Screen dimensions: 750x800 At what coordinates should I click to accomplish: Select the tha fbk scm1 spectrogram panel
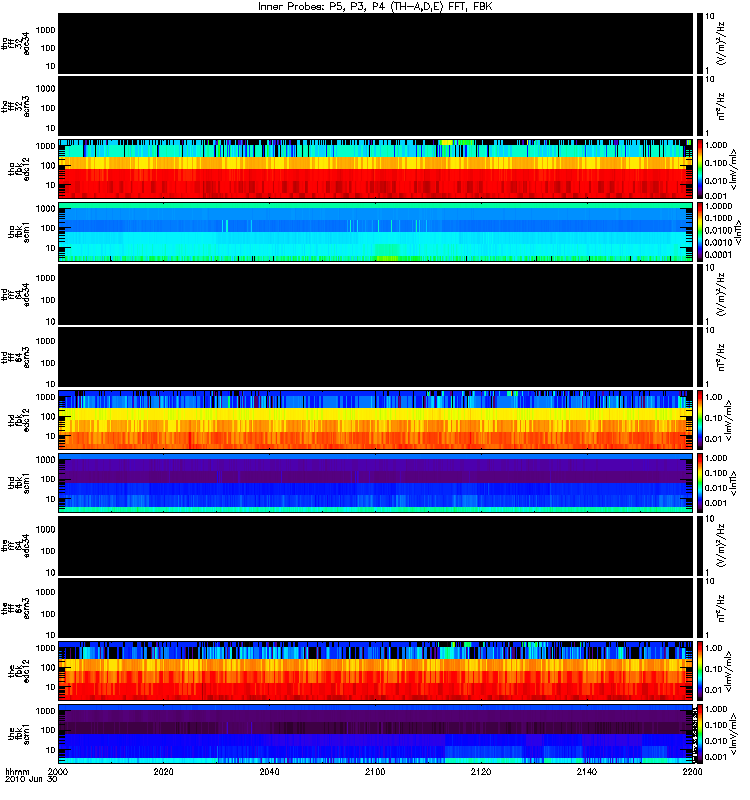tap(376, 232)
